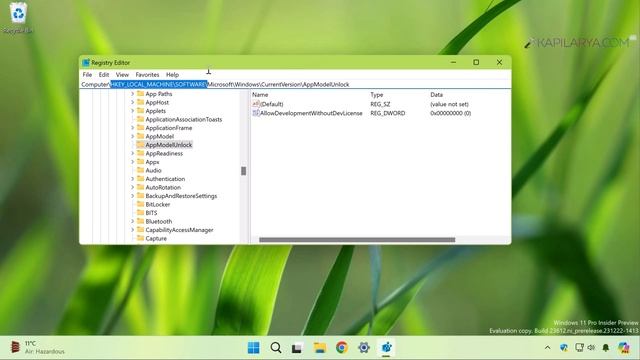The image size is (640, 360).
Task: Select the Authentication key label
Action: point(165,179)
